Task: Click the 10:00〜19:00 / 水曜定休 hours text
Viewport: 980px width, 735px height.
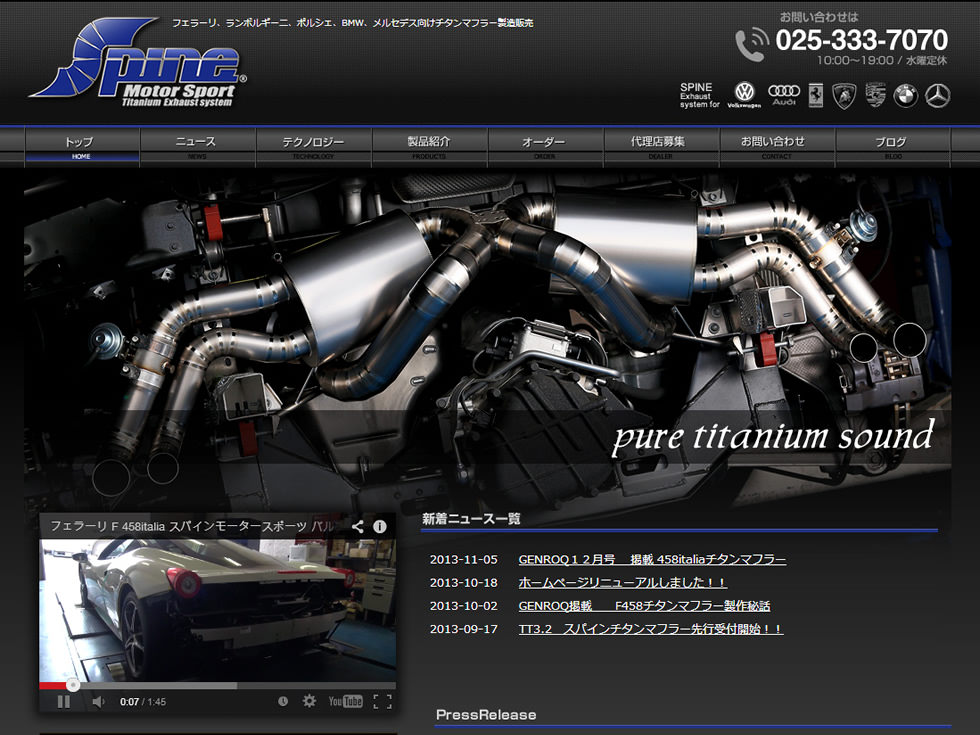Action: coord(882,61)
